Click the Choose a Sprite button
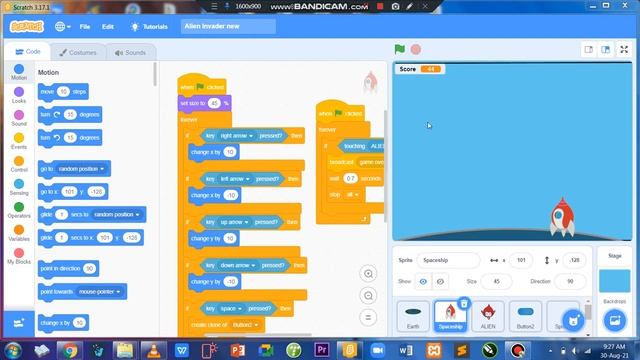 pyautogui.click(x=573, y=321)
